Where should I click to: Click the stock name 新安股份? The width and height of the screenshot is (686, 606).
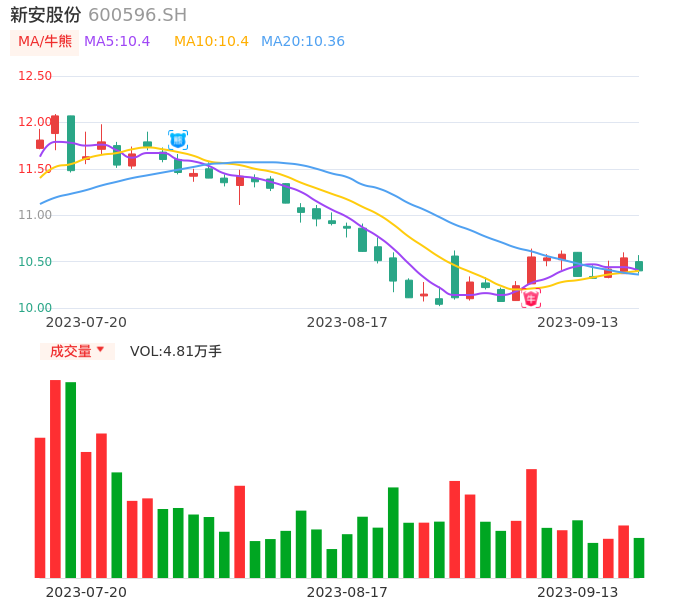[x=46, y=15]
